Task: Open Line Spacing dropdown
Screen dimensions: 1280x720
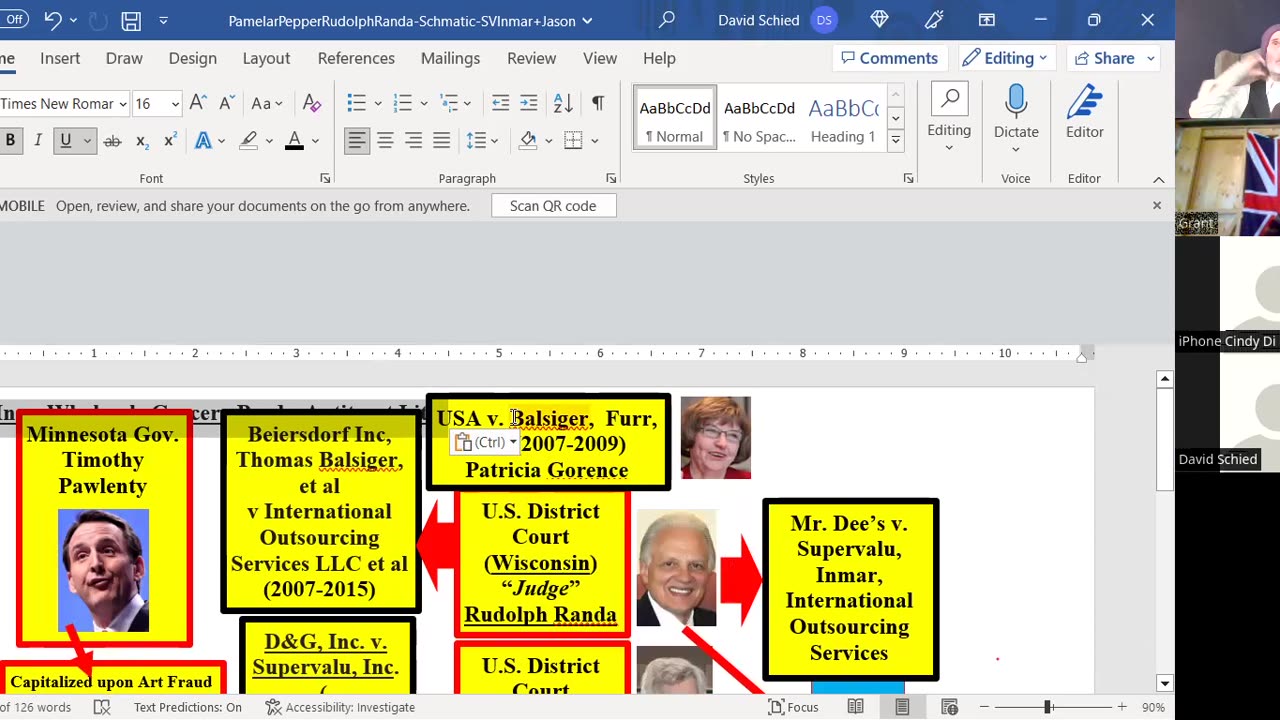Action: [483, 141]
